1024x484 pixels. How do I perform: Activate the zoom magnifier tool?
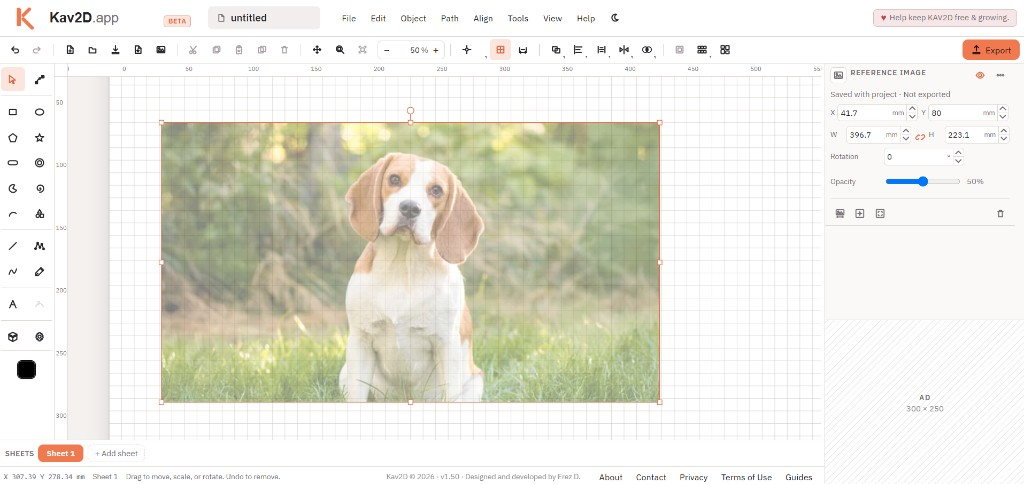[x=340, y=50]
